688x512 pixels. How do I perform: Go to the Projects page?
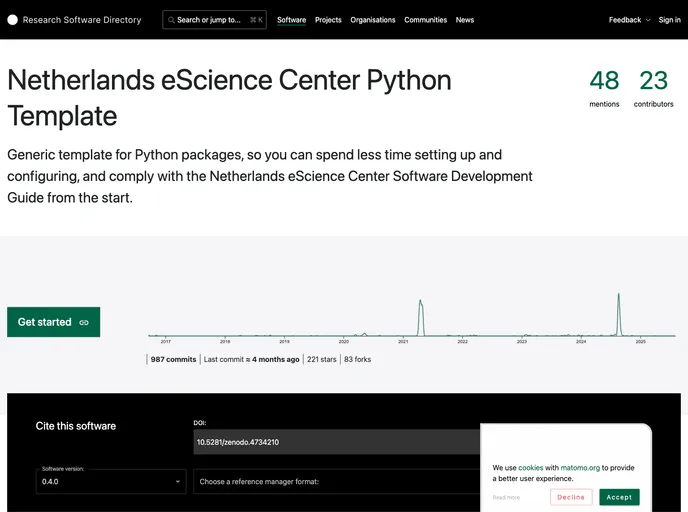point(328,20)
